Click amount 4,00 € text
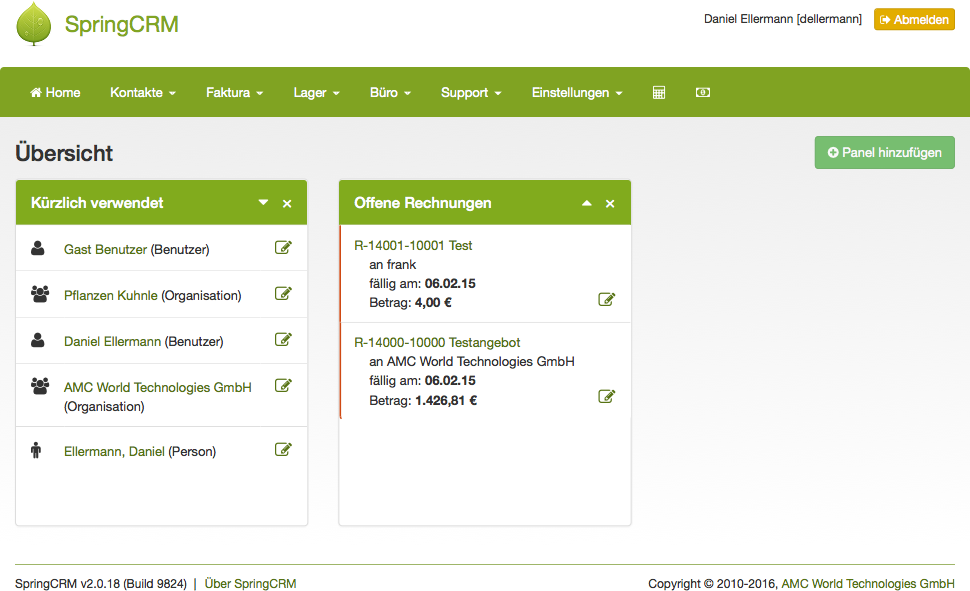Viewport: 970px width, 591px height. (433, 303)
